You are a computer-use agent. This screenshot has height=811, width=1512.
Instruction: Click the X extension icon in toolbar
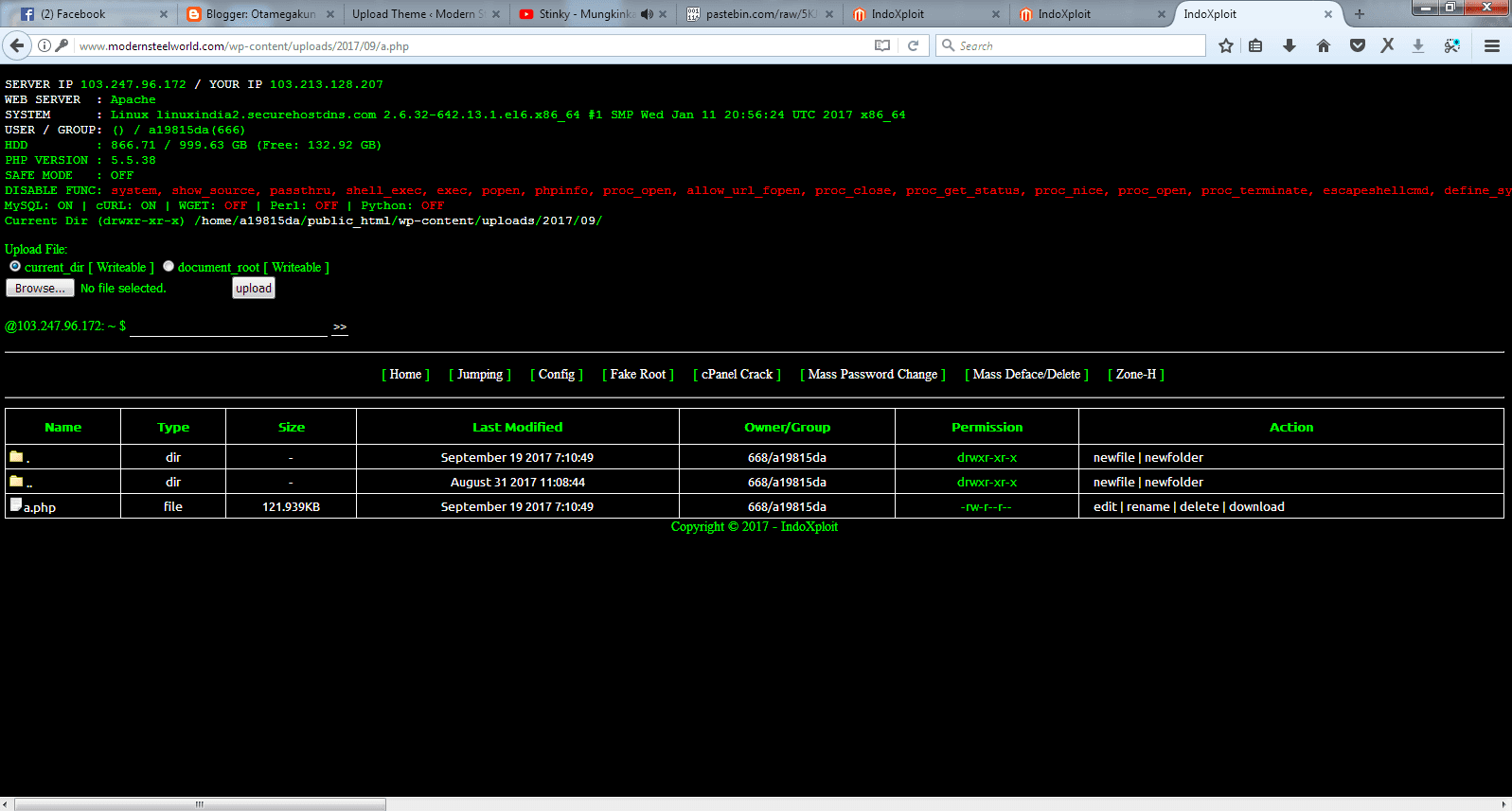(x=1387, y=45)
